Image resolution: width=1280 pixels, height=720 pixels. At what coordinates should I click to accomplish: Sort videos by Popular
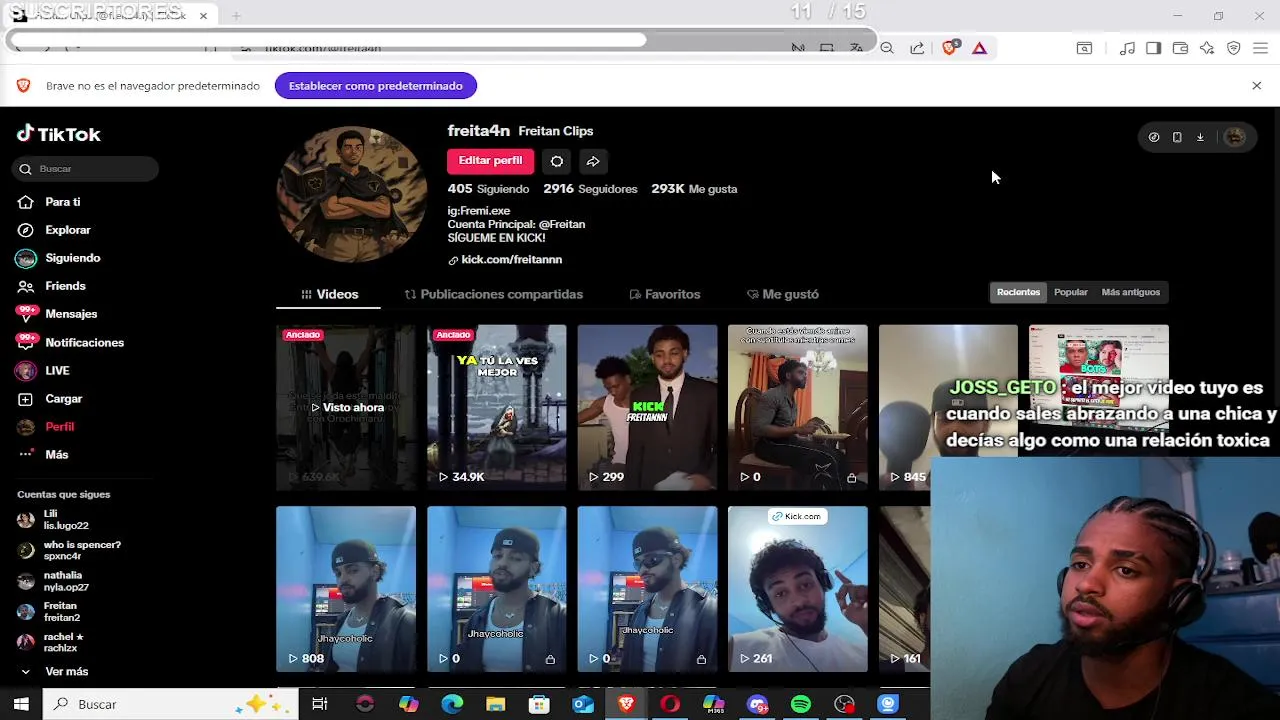1070,292
